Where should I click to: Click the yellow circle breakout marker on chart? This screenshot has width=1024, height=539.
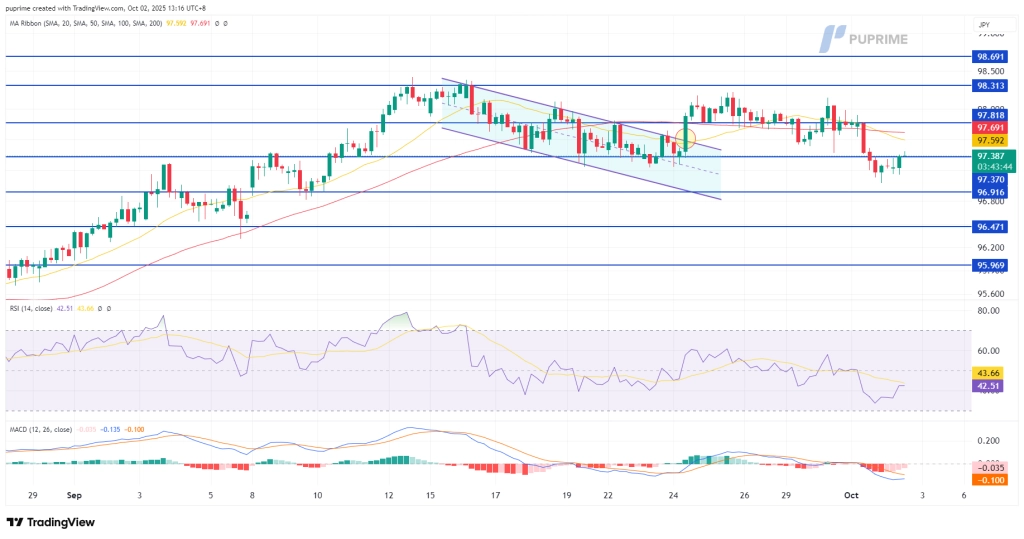(686, 137)
